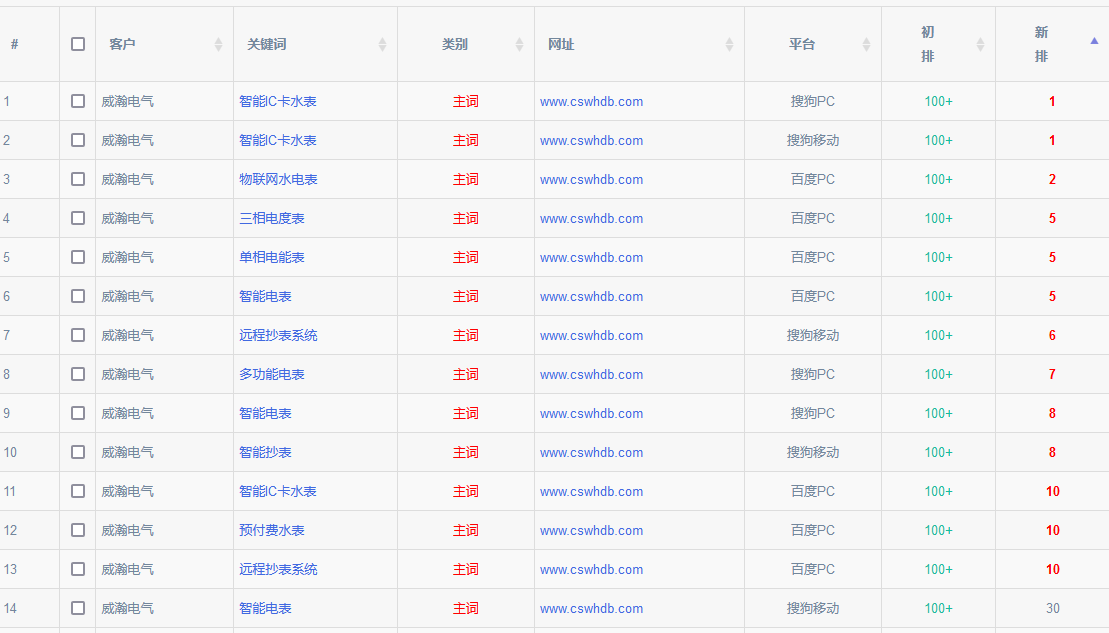
Task: Click the # column header
Action: [x=14, y=44]
